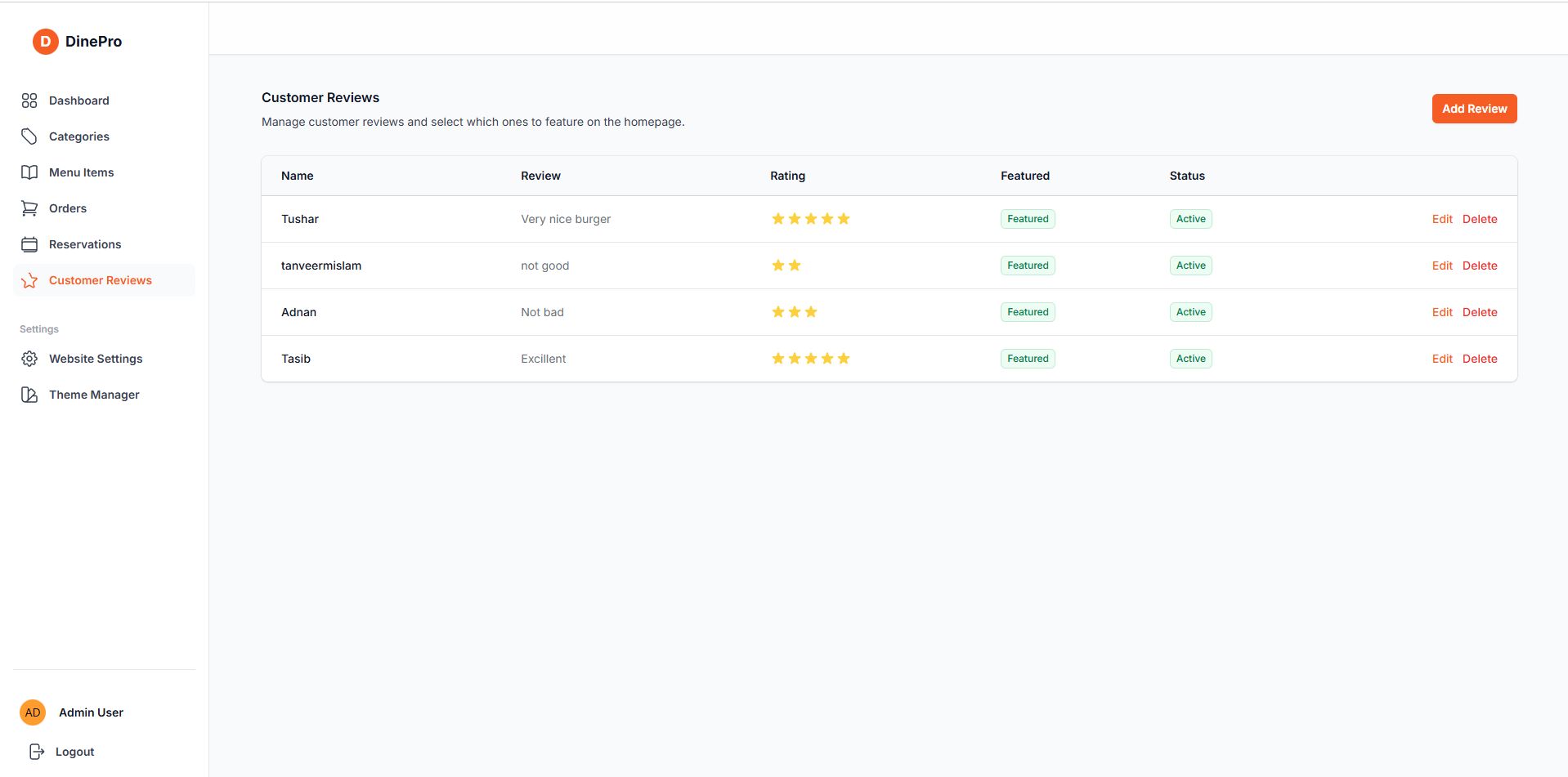Delete Tasib's review
This screenshot has height=777, width=1568.
click(1480, 359)
